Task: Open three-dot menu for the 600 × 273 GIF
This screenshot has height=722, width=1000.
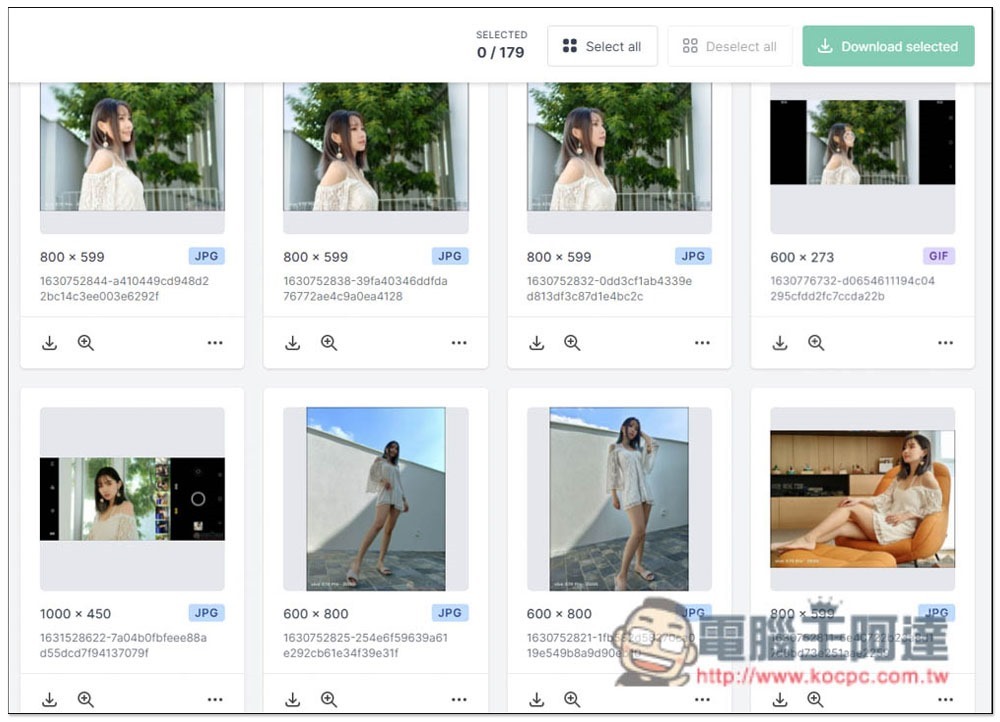Action: point(945,343)
